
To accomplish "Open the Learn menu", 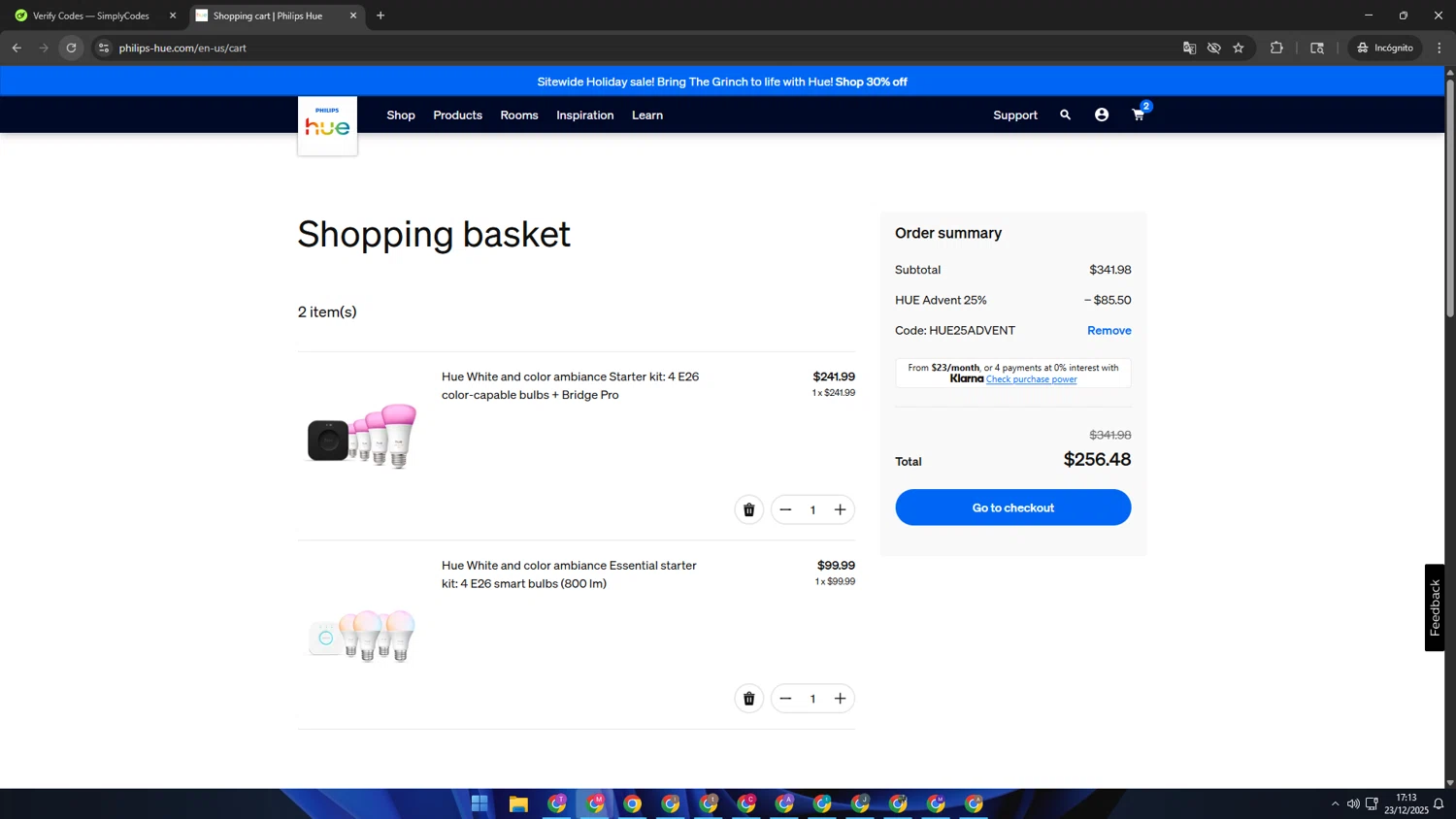I will click(x=647, y=115).
